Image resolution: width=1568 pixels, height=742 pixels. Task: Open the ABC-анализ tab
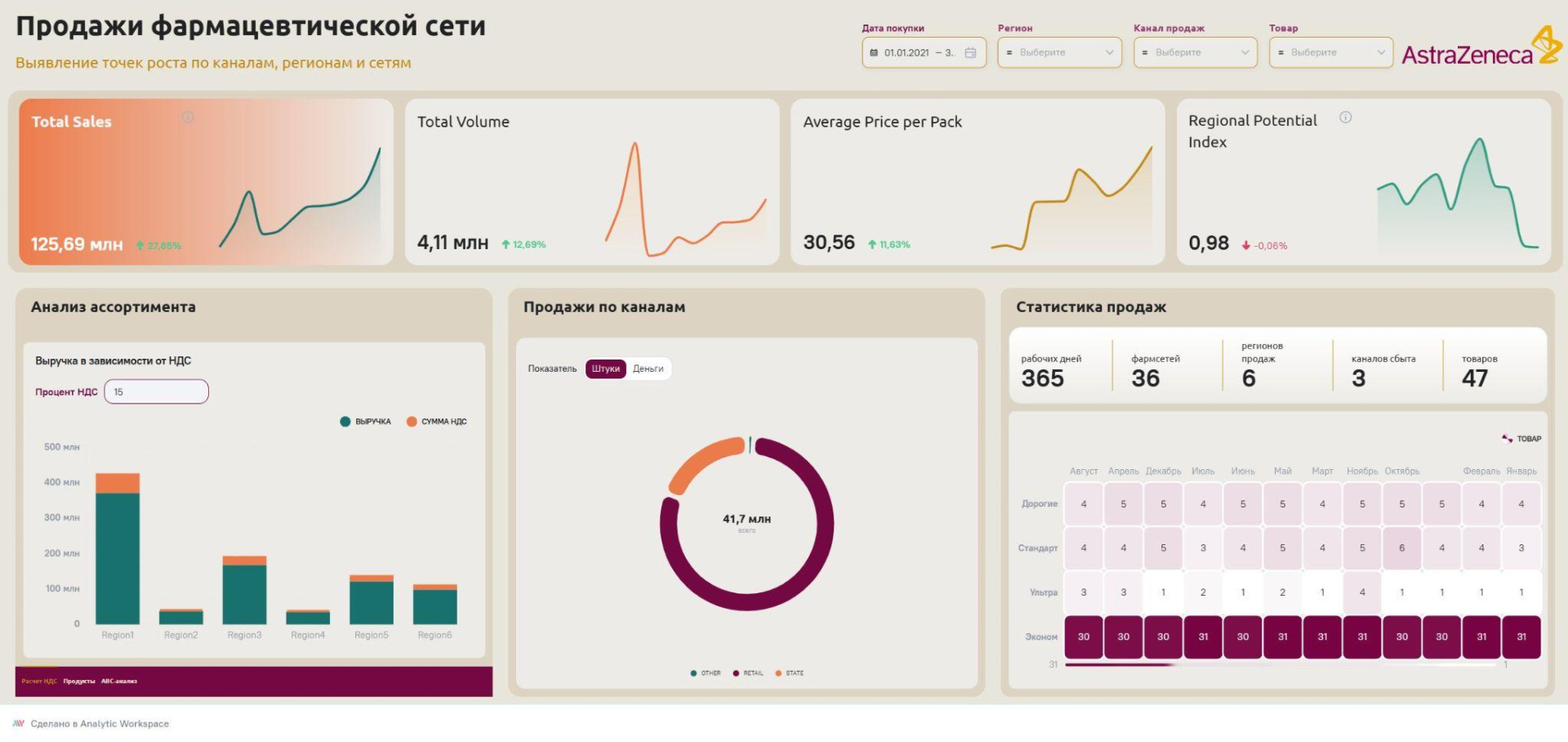[119, 681]
